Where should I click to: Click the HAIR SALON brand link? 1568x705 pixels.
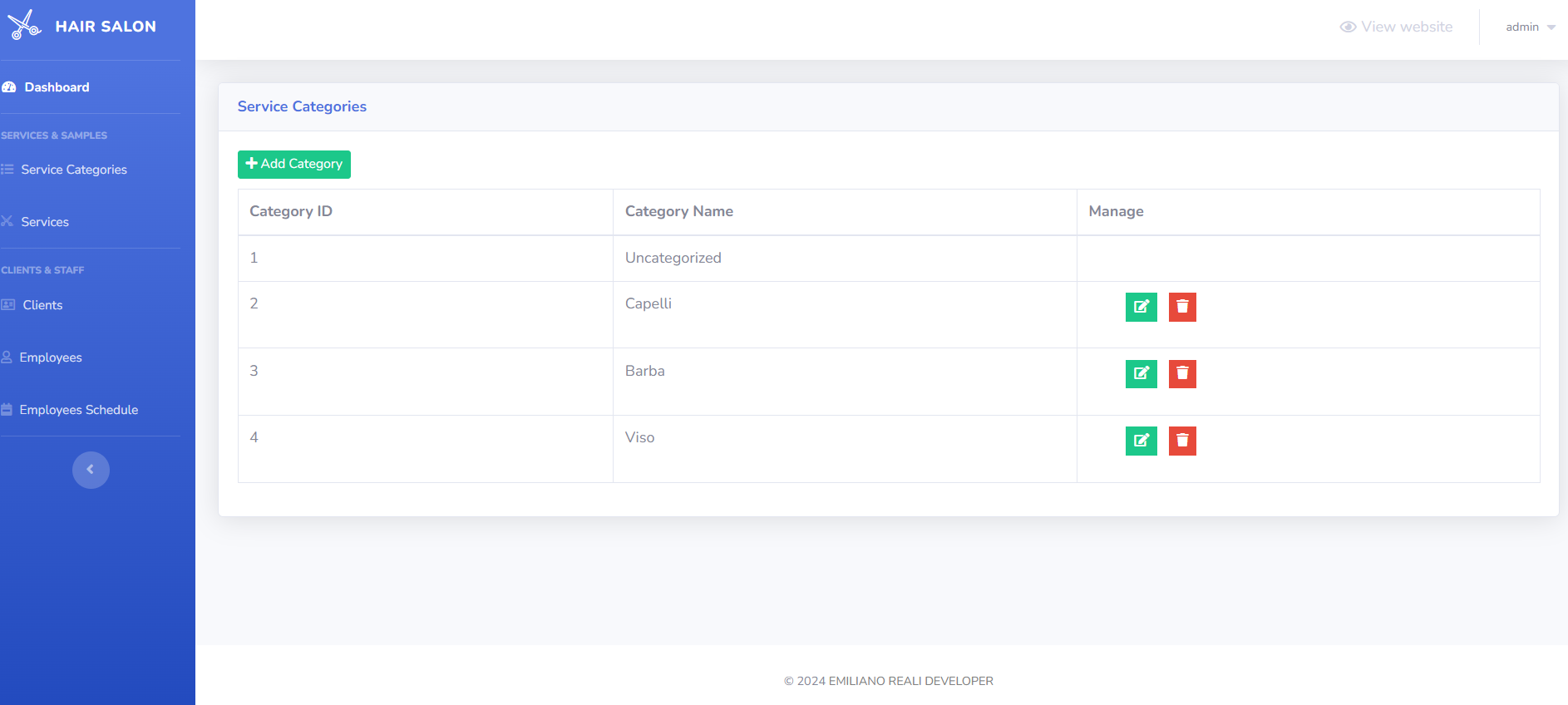[x=106, y=27]
